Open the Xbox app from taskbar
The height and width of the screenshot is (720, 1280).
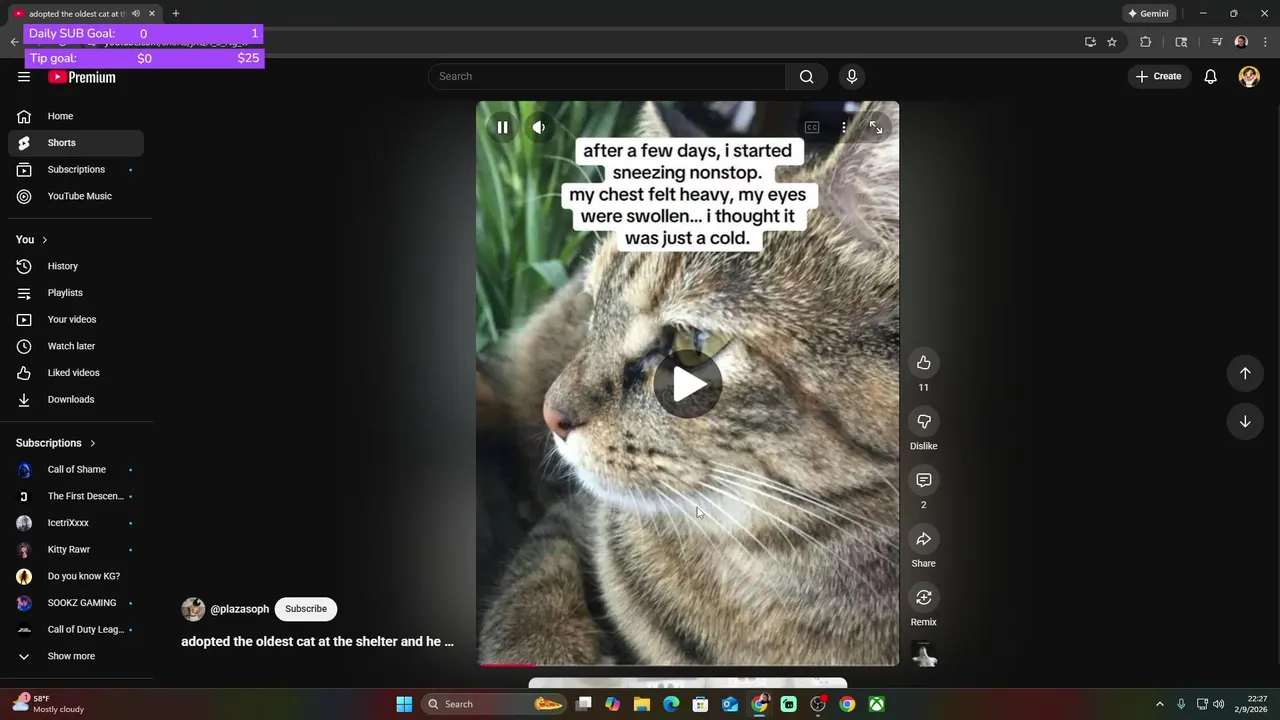[x=876, y=704]
